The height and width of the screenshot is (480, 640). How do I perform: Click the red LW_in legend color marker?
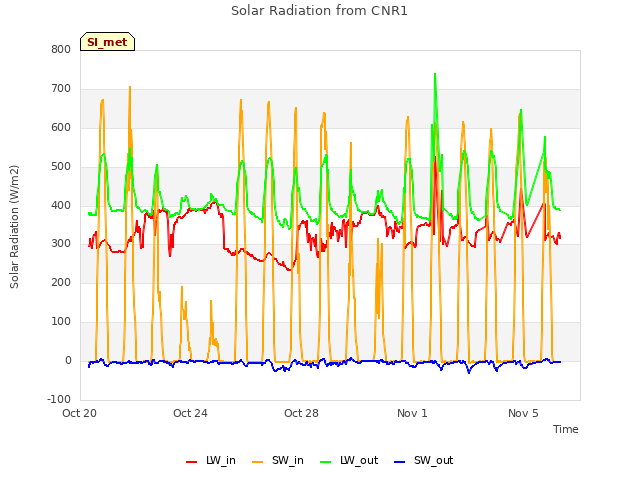click(191, 462)
